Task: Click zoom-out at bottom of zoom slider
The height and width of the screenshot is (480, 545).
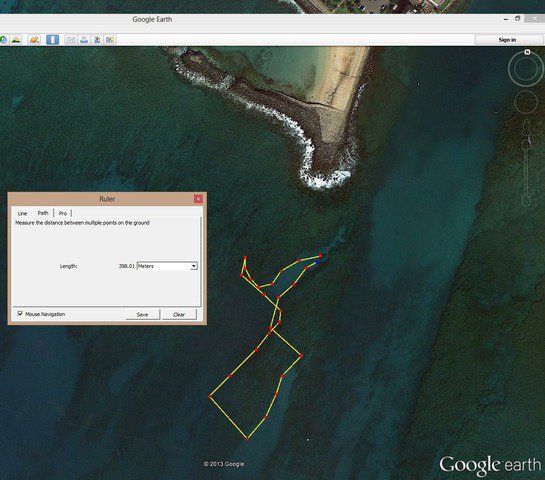Action: tap(527, 201)
